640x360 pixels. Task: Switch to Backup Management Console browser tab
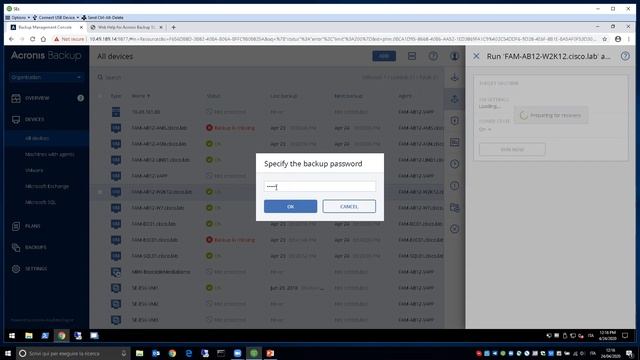(45, 27)
